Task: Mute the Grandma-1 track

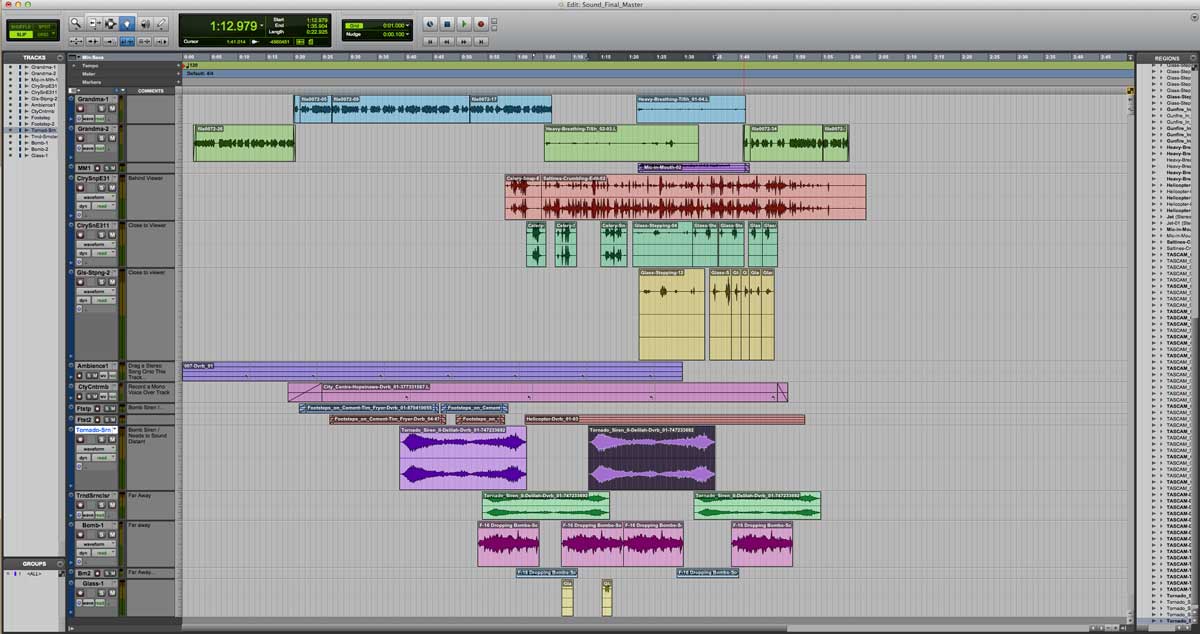Action: click(112, 109)
